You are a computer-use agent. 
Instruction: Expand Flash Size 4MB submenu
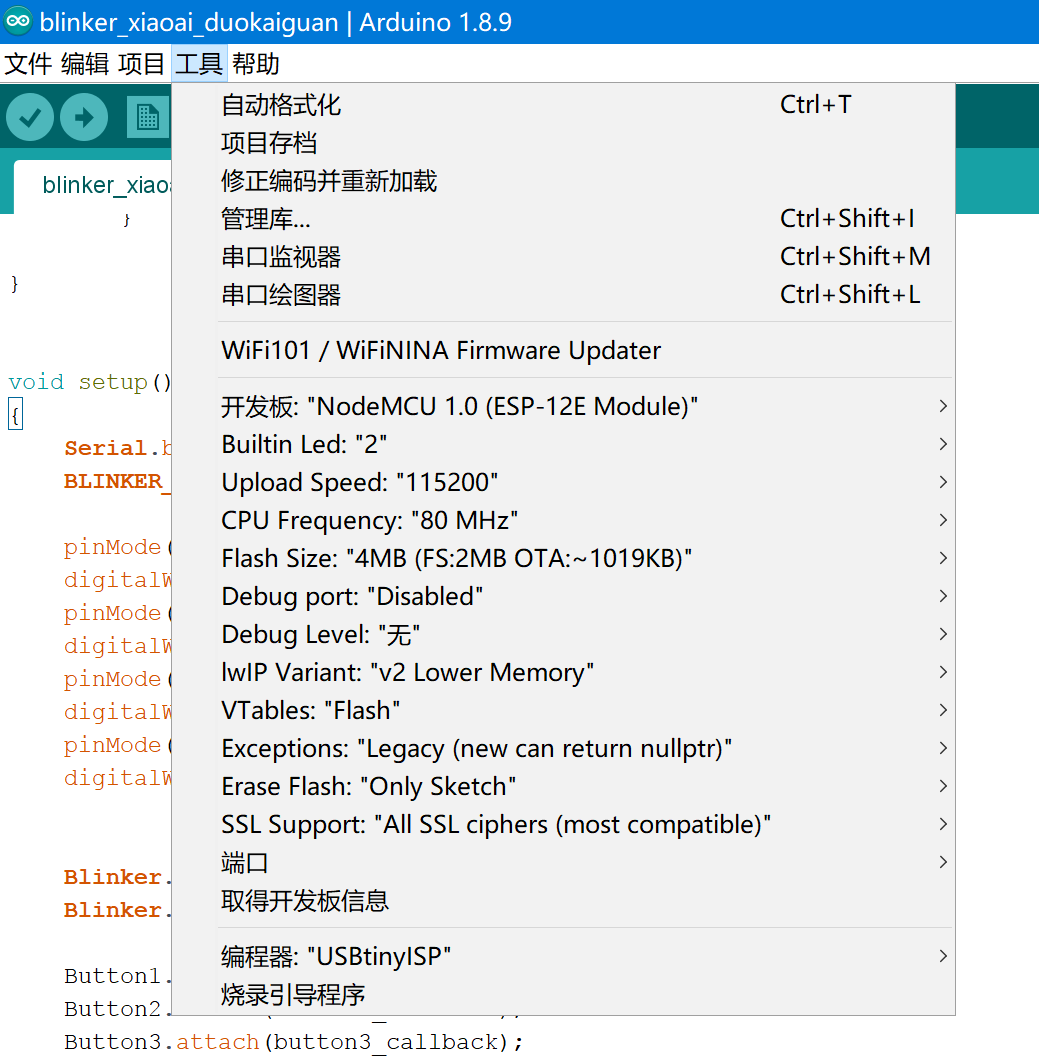[563, 558]
